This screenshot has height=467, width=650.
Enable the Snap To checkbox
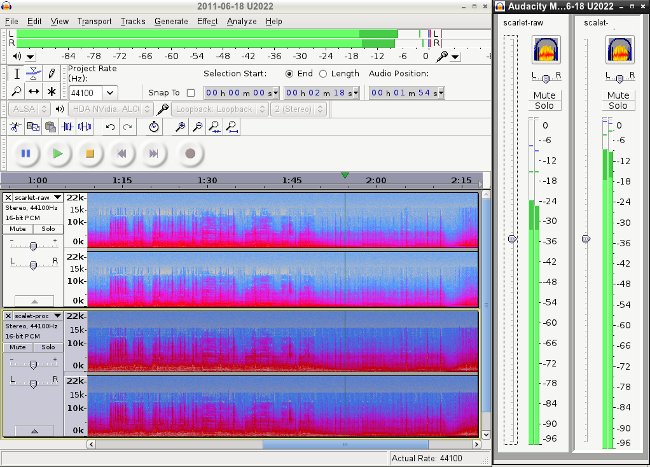click(x=191, y=93)
